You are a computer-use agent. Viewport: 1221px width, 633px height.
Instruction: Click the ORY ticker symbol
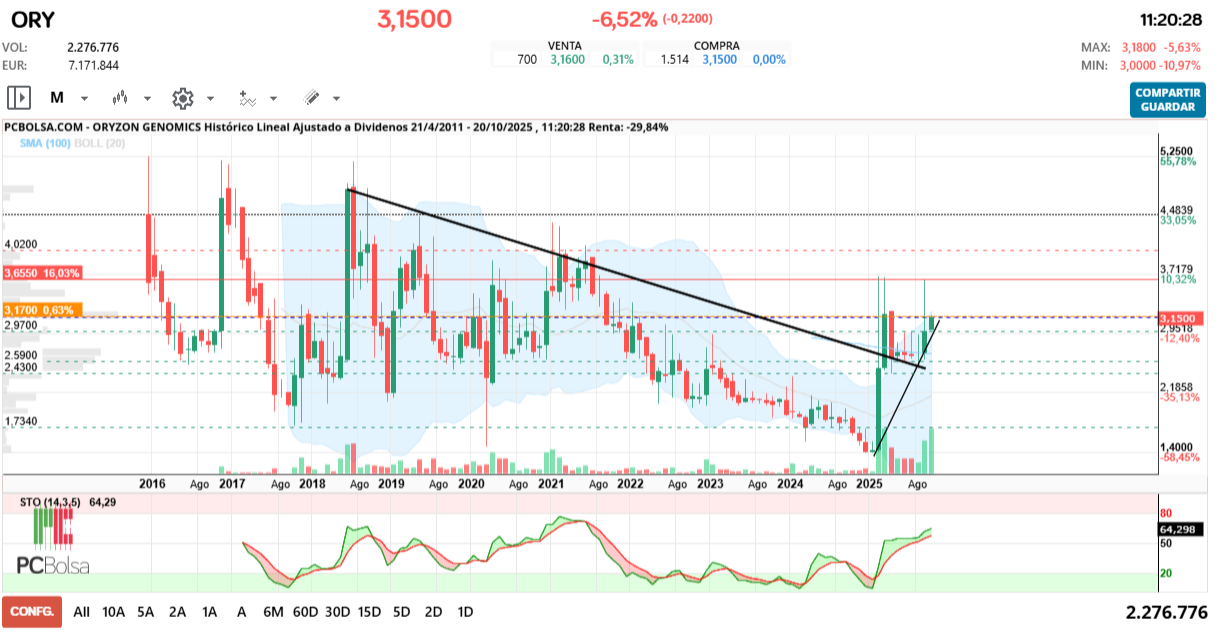(33, 19)
